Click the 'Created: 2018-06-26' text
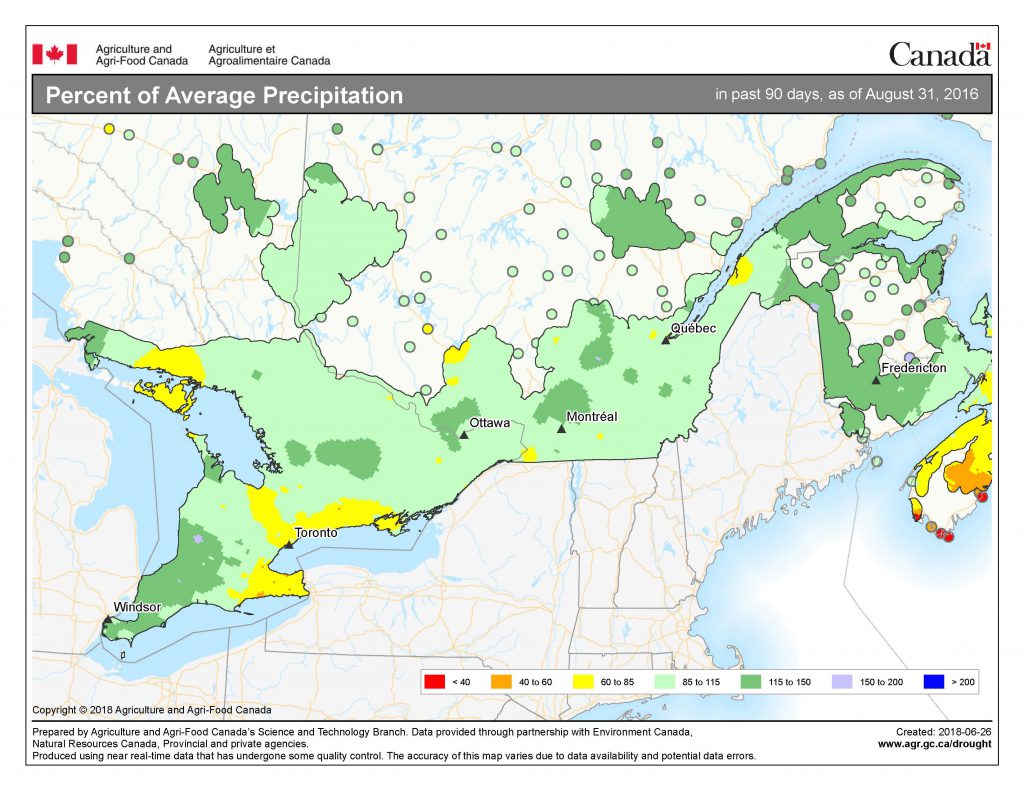The image size is (1024, 791). coord(943,732)
